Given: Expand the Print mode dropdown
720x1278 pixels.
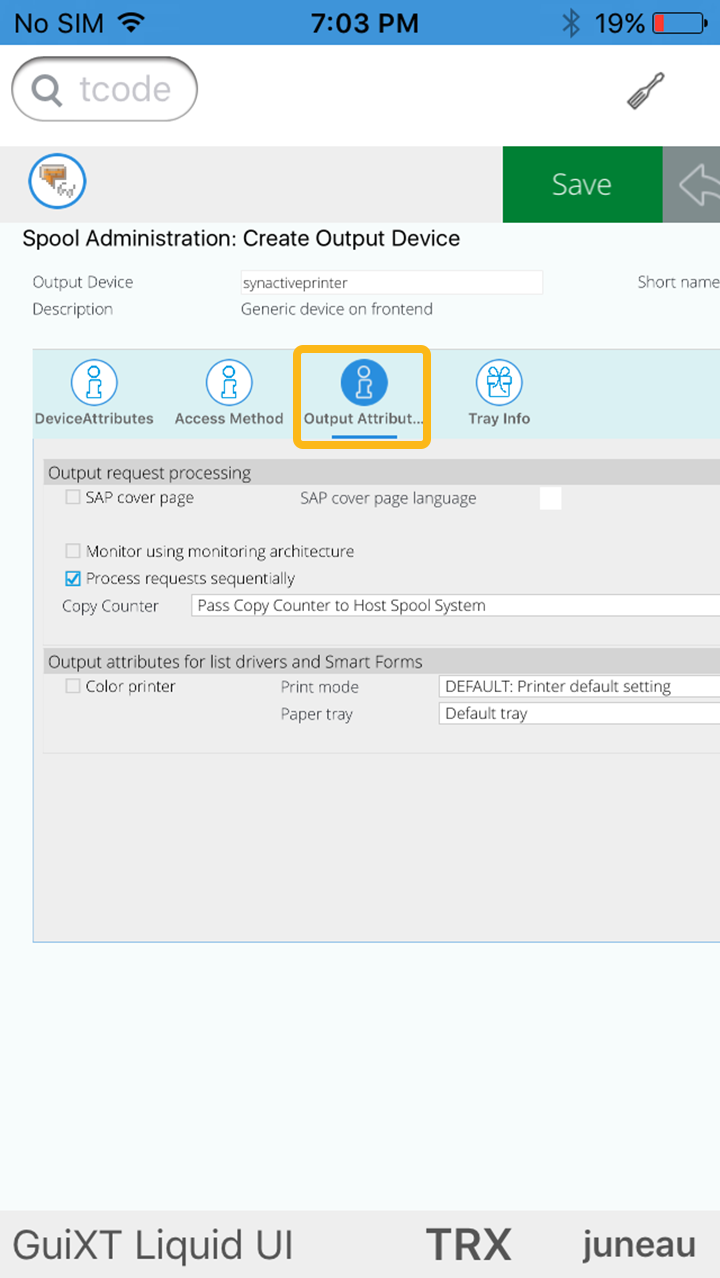Looking at the screenshot, I should (x=578, y=686).
